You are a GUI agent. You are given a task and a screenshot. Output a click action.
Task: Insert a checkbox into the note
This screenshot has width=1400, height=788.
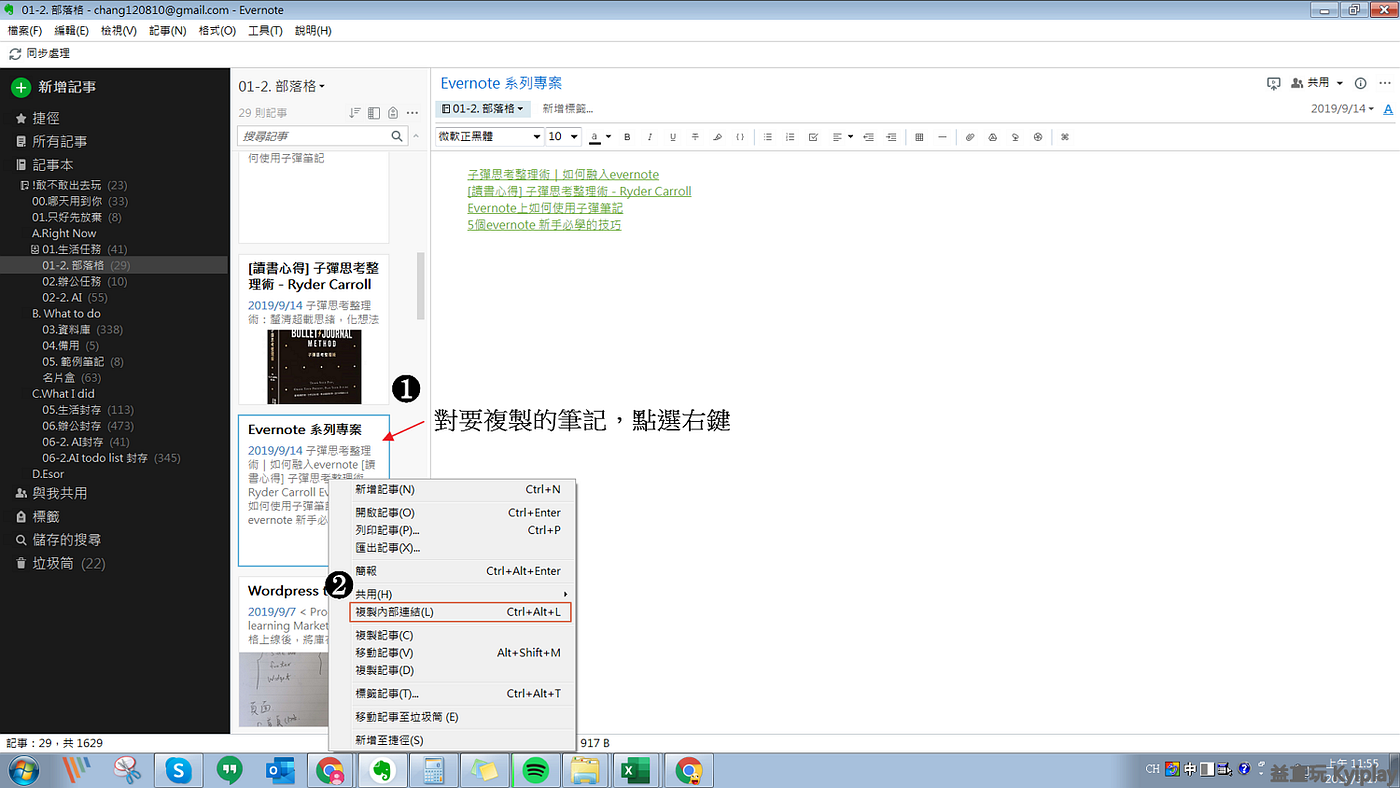click(813, 137)
